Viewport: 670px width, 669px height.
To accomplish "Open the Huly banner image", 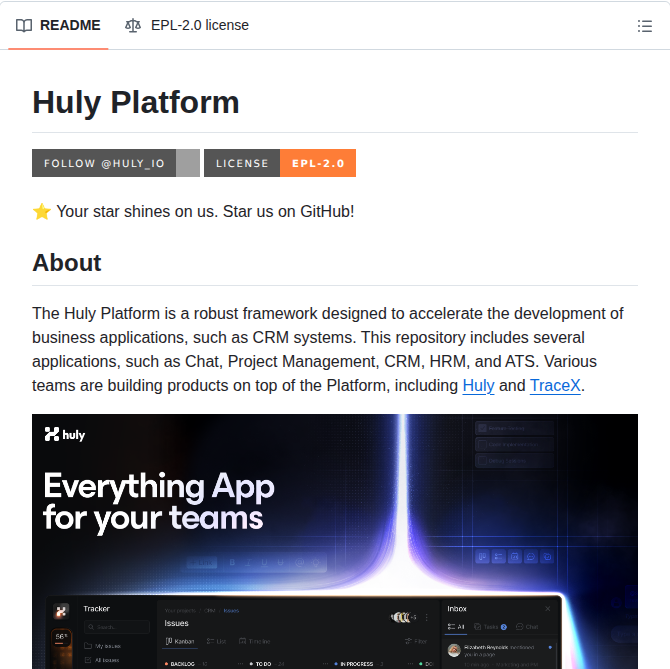I will [335, 541].
